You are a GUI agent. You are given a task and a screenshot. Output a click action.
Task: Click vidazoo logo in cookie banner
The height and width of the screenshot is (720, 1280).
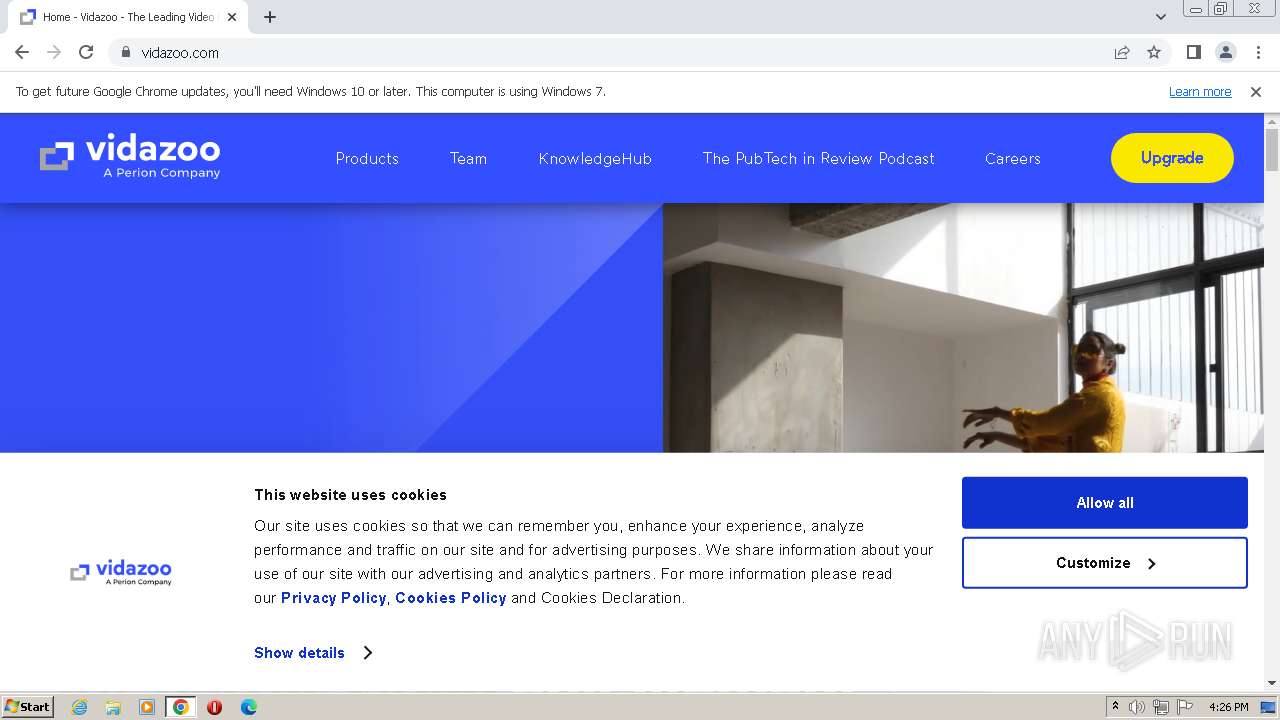121,572
